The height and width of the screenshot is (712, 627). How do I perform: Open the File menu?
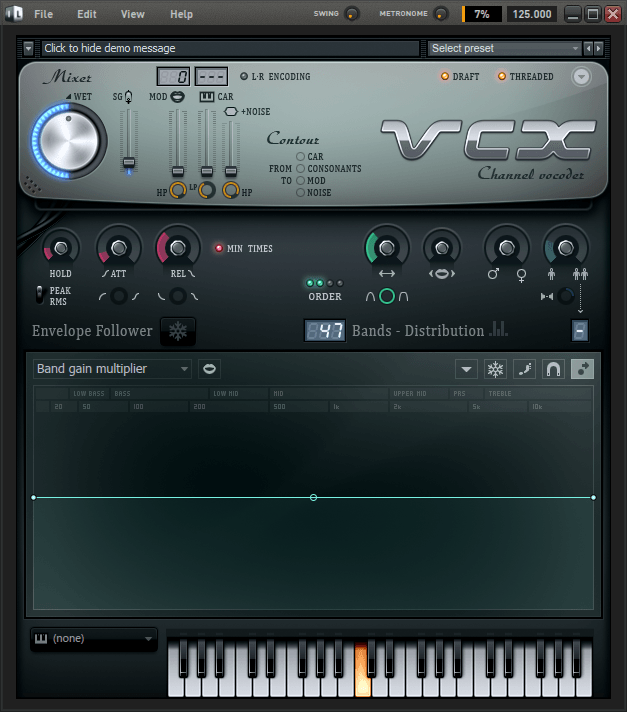tap(43, 14)
